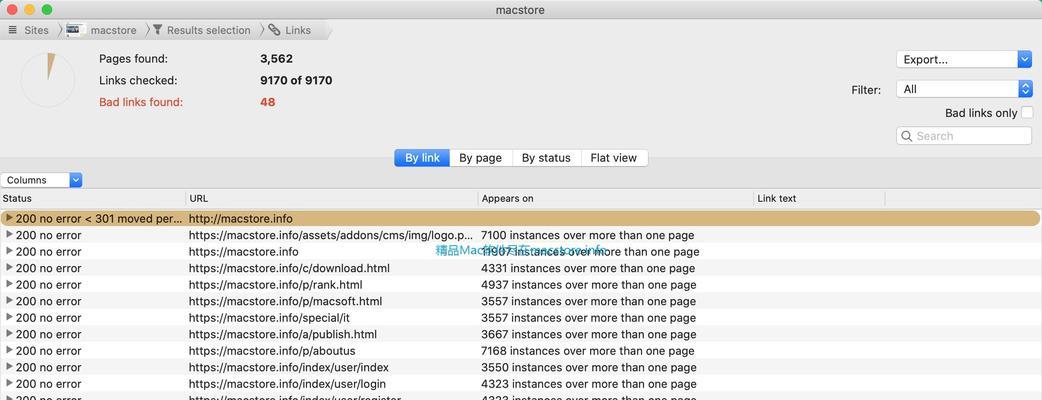Select the URL http://macstore.info
This screenshot has width=1042, height=400.
[x=241, y=219]
